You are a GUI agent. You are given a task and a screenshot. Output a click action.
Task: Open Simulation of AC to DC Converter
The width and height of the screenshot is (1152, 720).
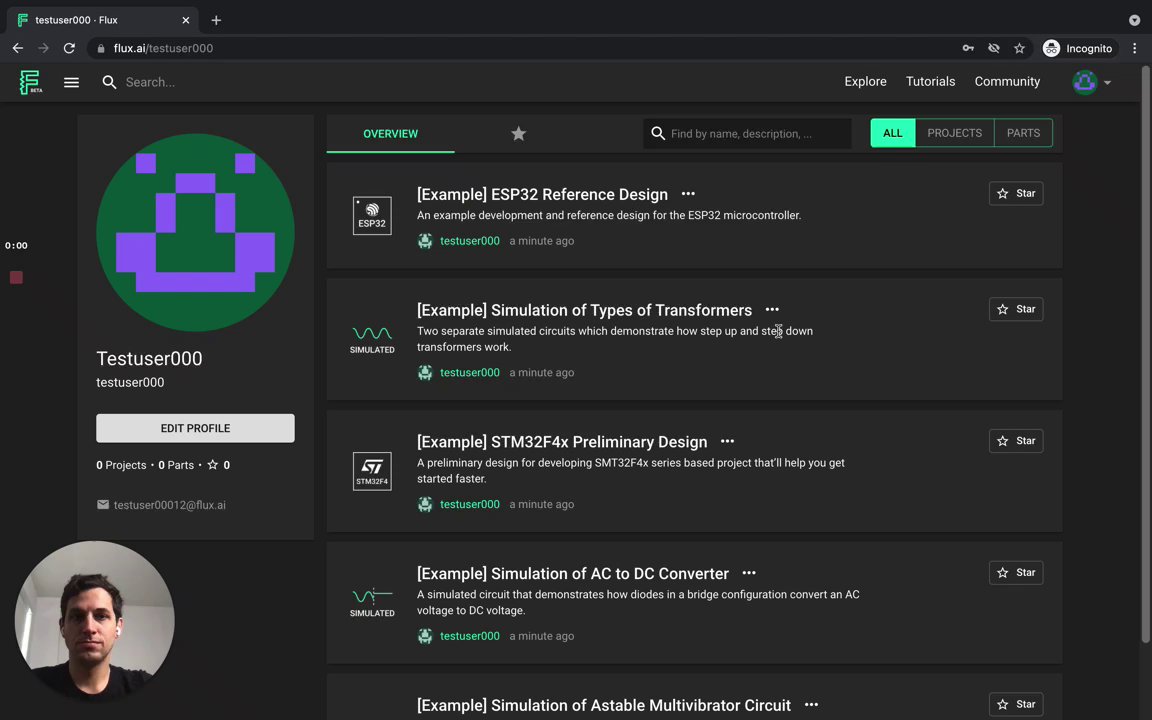tap(573, 573)
